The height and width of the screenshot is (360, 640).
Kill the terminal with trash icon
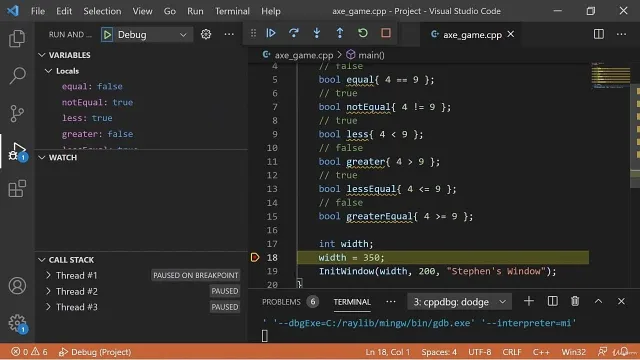pos(575,302)
